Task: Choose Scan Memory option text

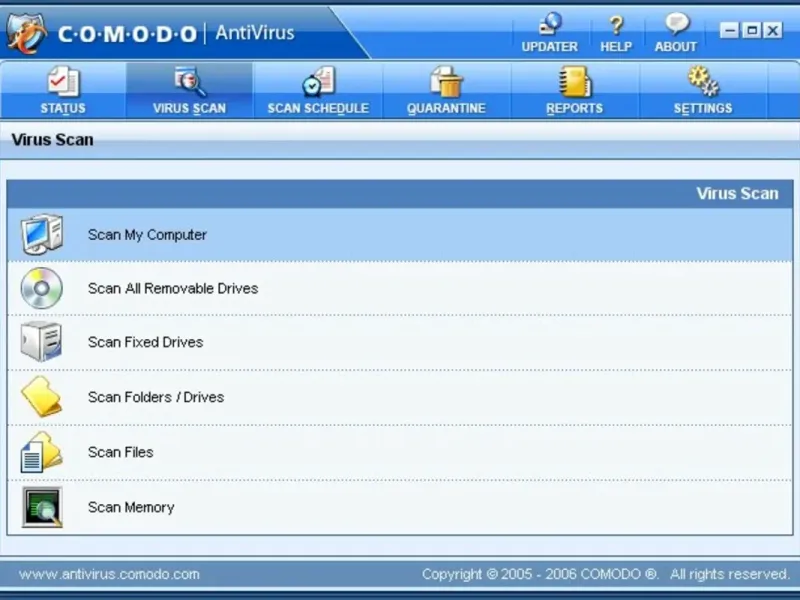Action: [131, 507]
